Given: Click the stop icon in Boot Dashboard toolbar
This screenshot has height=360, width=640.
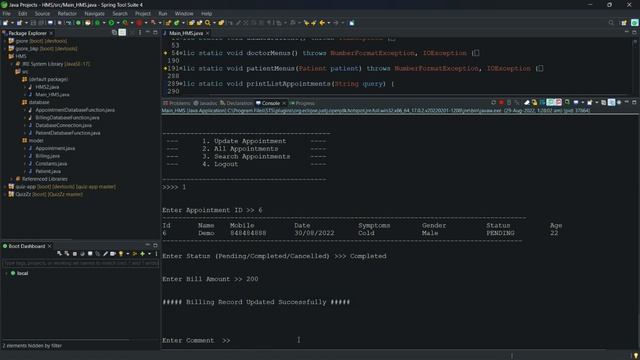Looking at the screenshot, I should pos(75,254).
